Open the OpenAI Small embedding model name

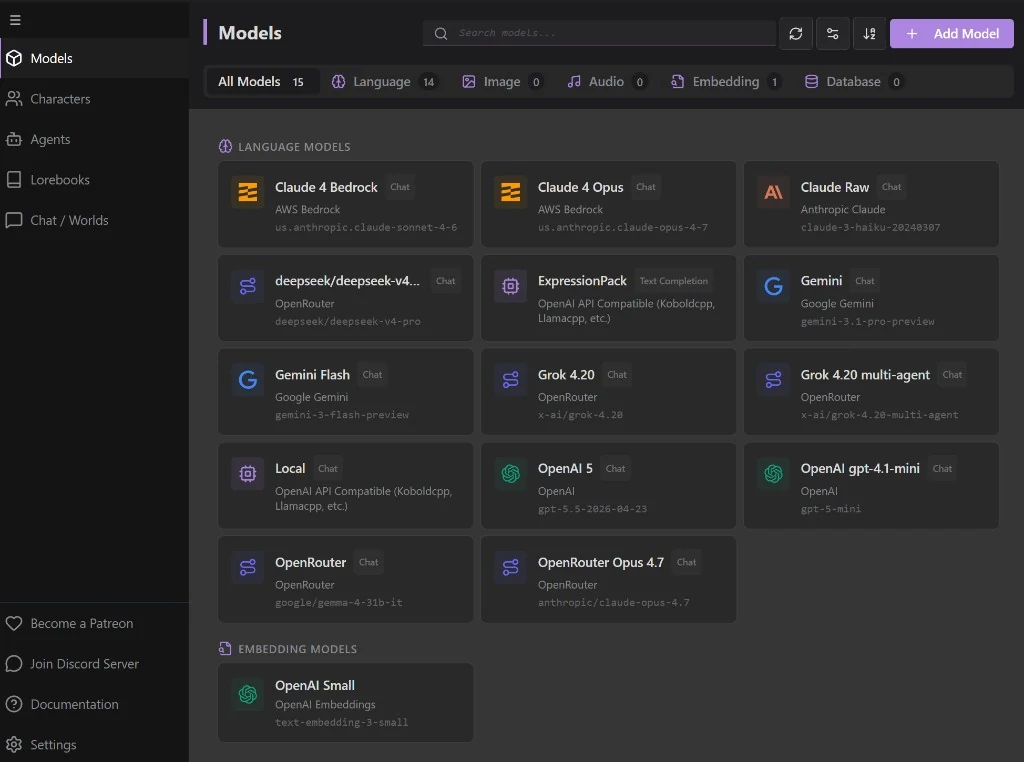(x=315, y=686)
